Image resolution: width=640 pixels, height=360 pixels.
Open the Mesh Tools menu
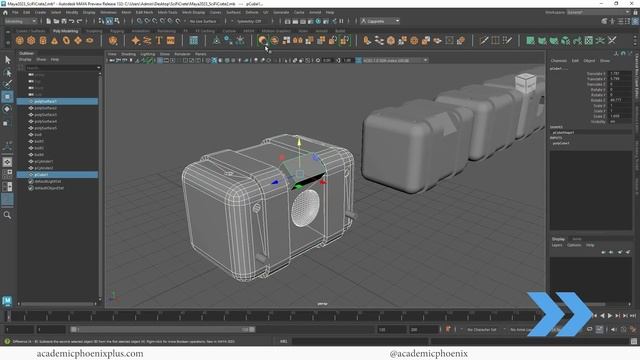167,12
